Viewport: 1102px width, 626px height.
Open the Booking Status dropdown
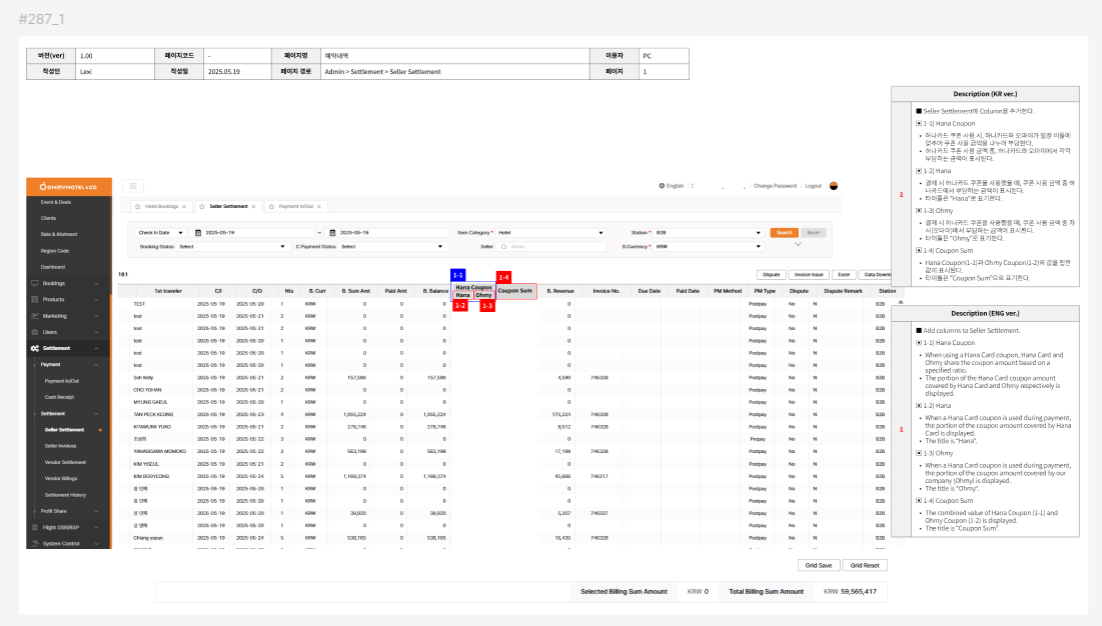270,245
